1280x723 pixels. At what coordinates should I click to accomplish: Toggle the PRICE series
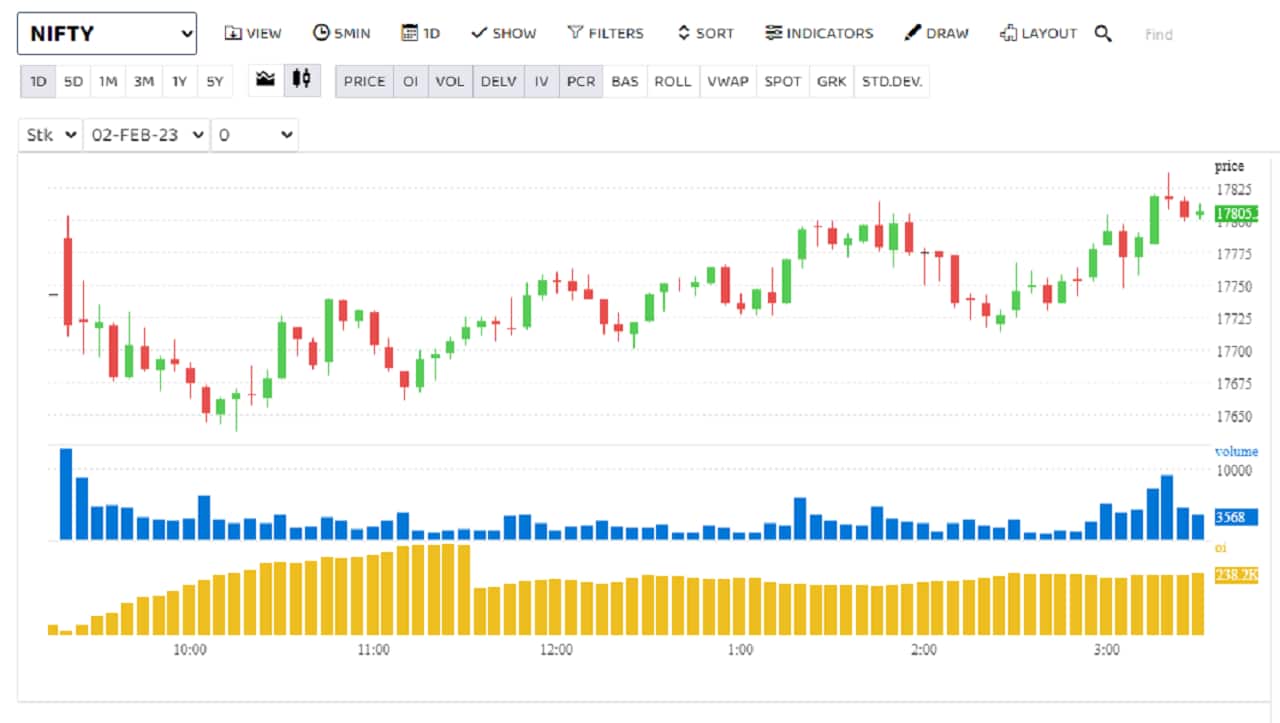(x=364, y=82)
